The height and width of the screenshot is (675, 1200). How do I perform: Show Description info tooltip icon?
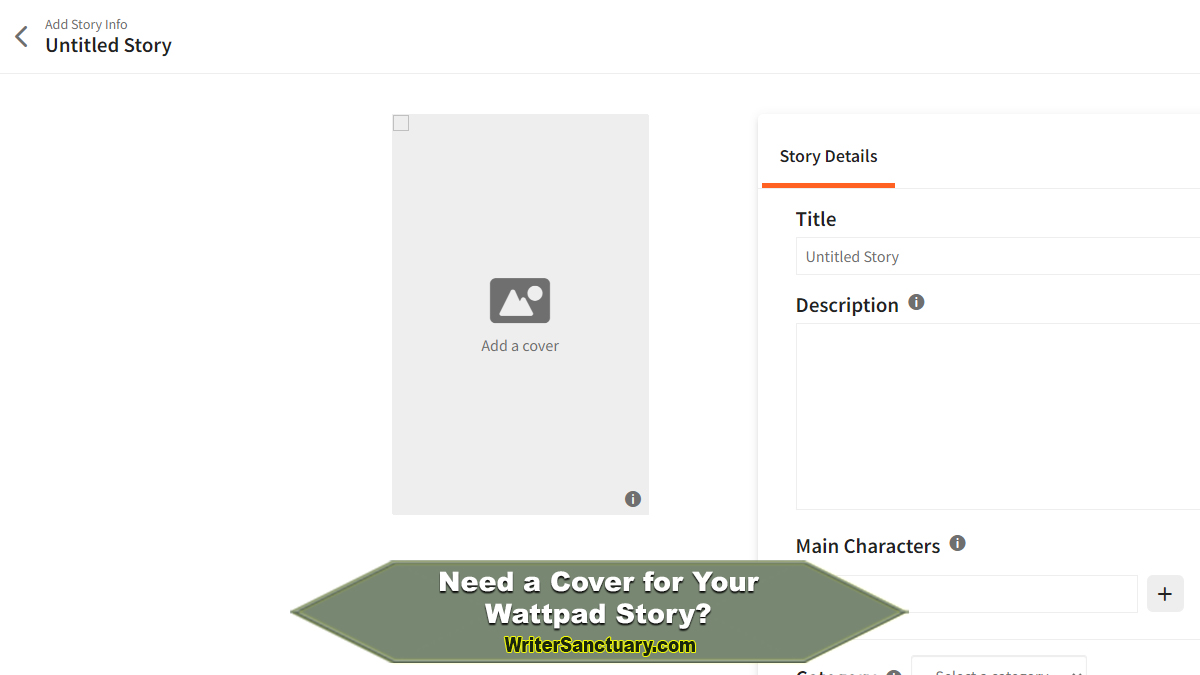click(x=916, y=302)
